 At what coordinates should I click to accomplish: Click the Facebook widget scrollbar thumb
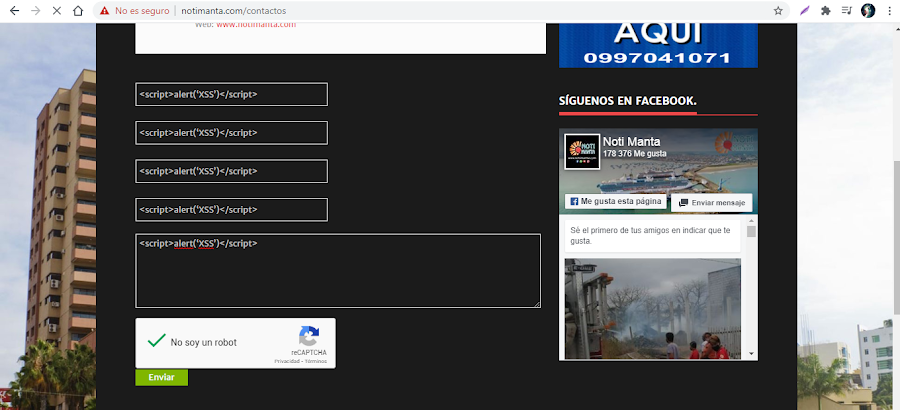point(751,231)
